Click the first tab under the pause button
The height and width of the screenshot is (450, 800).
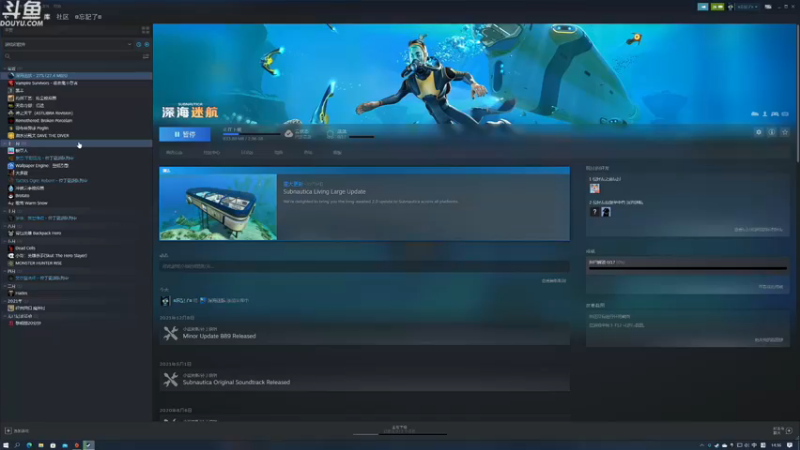coord(174,152)
